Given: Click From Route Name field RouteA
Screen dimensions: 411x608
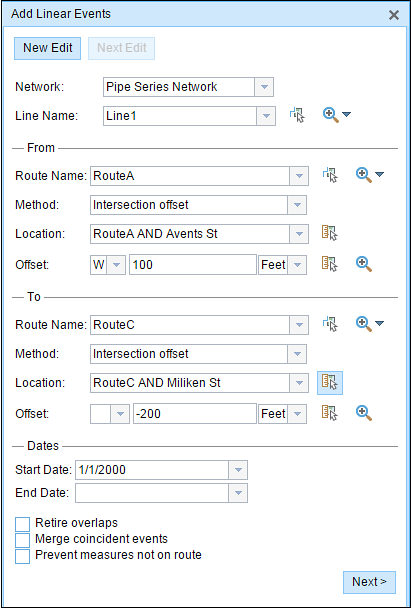Looking at the screenshot, I should (x=190, y=176).
